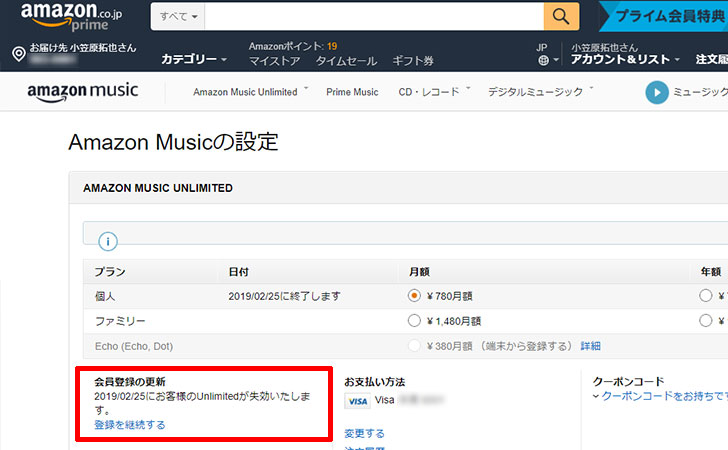Click the Amazon Music logo
The width and height of the screenshot is (728, 450).
(83, 91)
